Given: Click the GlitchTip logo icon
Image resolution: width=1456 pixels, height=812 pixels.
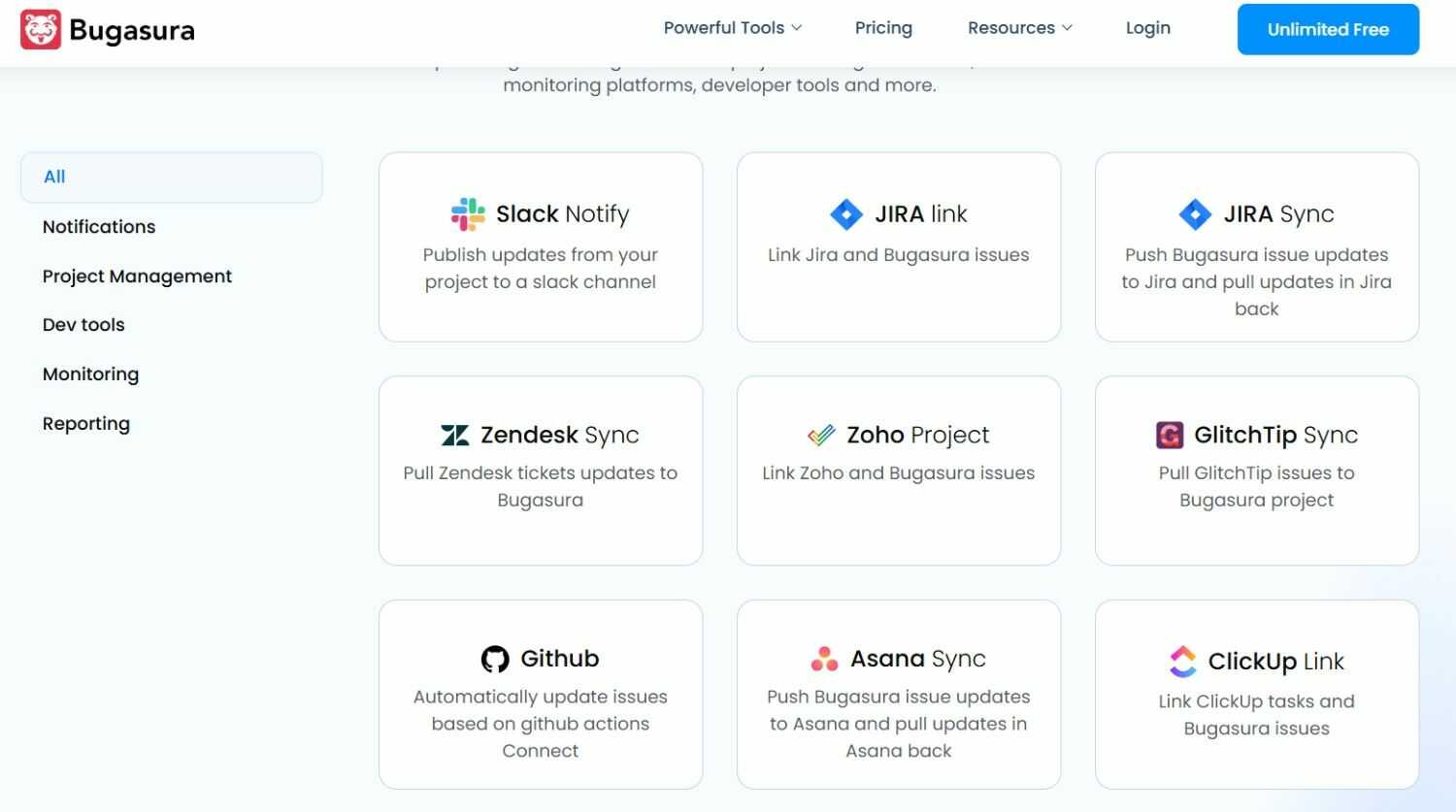Looking at the screenshot, I should (1170, 435).
